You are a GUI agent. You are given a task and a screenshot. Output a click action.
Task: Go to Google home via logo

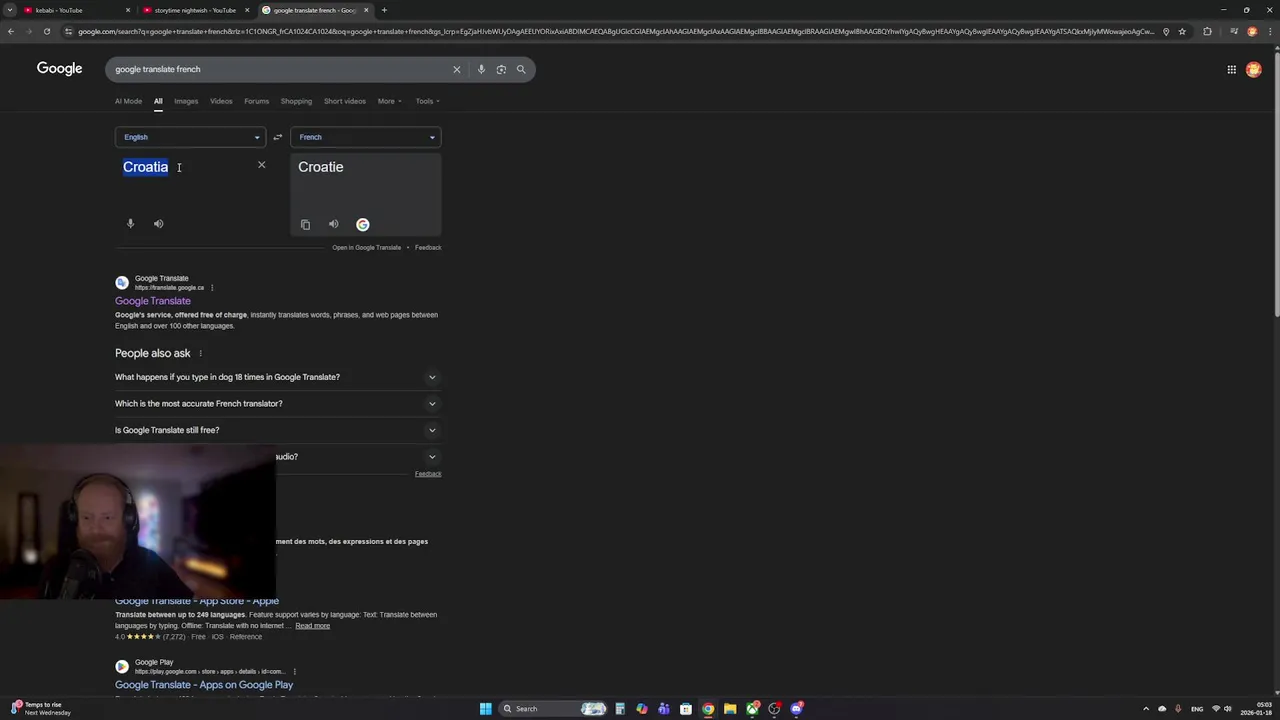pyautogui.click(x=60, y=69)
